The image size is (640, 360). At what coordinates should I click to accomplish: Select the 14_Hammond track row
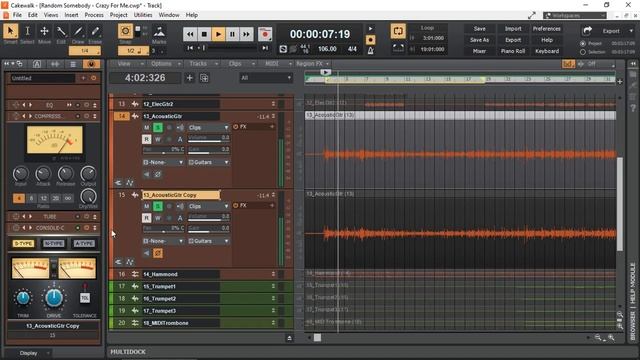point(201,274)
